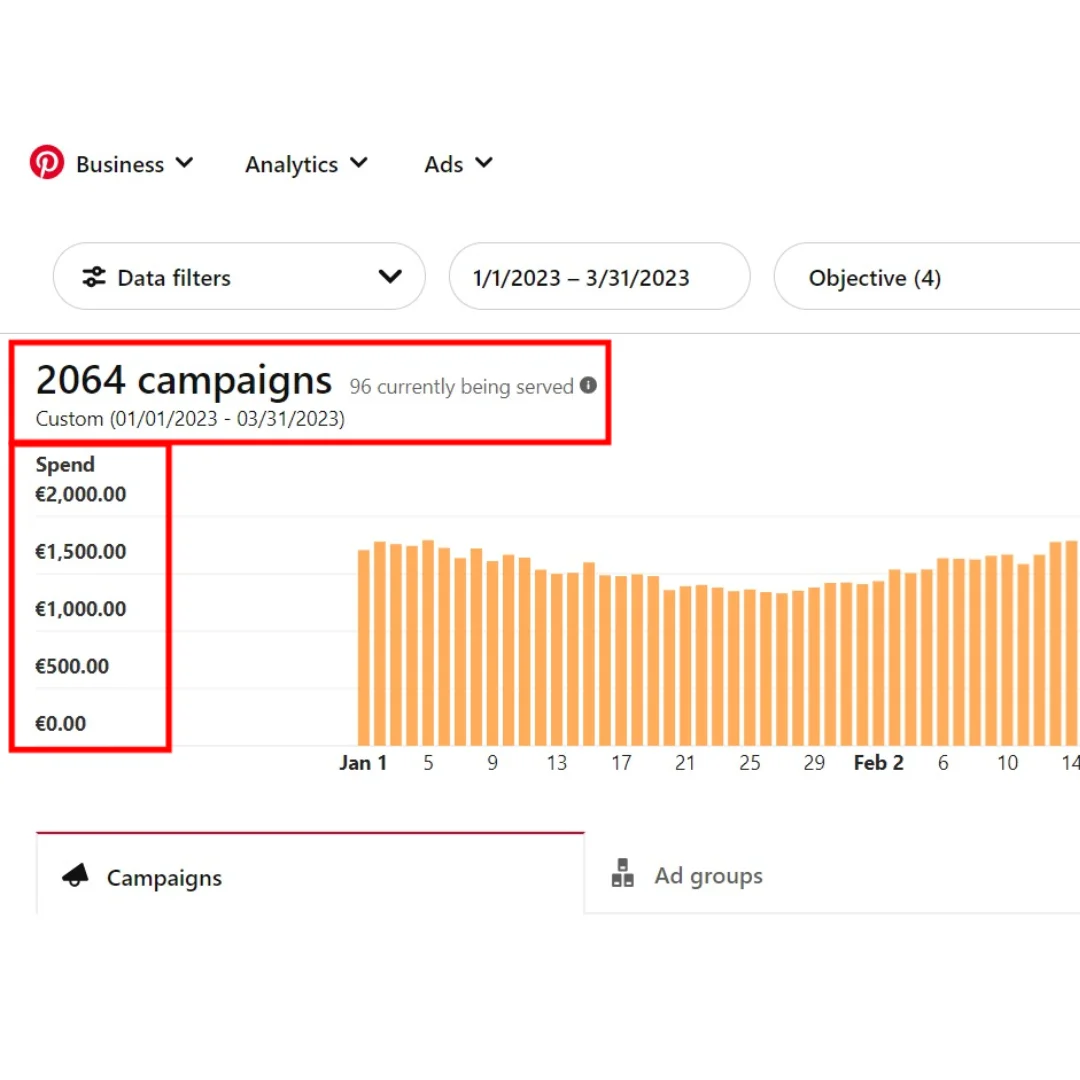Click the Feb 2 date label on axis
This screenshot has height=1080, width=1080.
pos(878,763)
